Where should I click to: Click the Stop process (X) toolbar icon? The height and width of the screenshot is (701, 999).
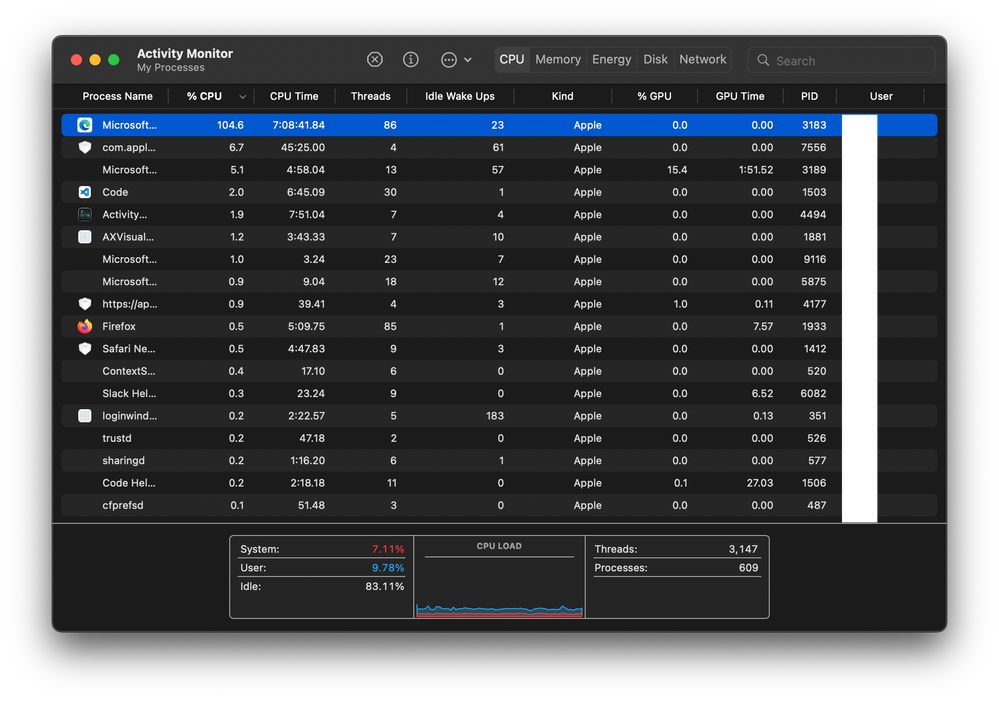coord(375,60)
